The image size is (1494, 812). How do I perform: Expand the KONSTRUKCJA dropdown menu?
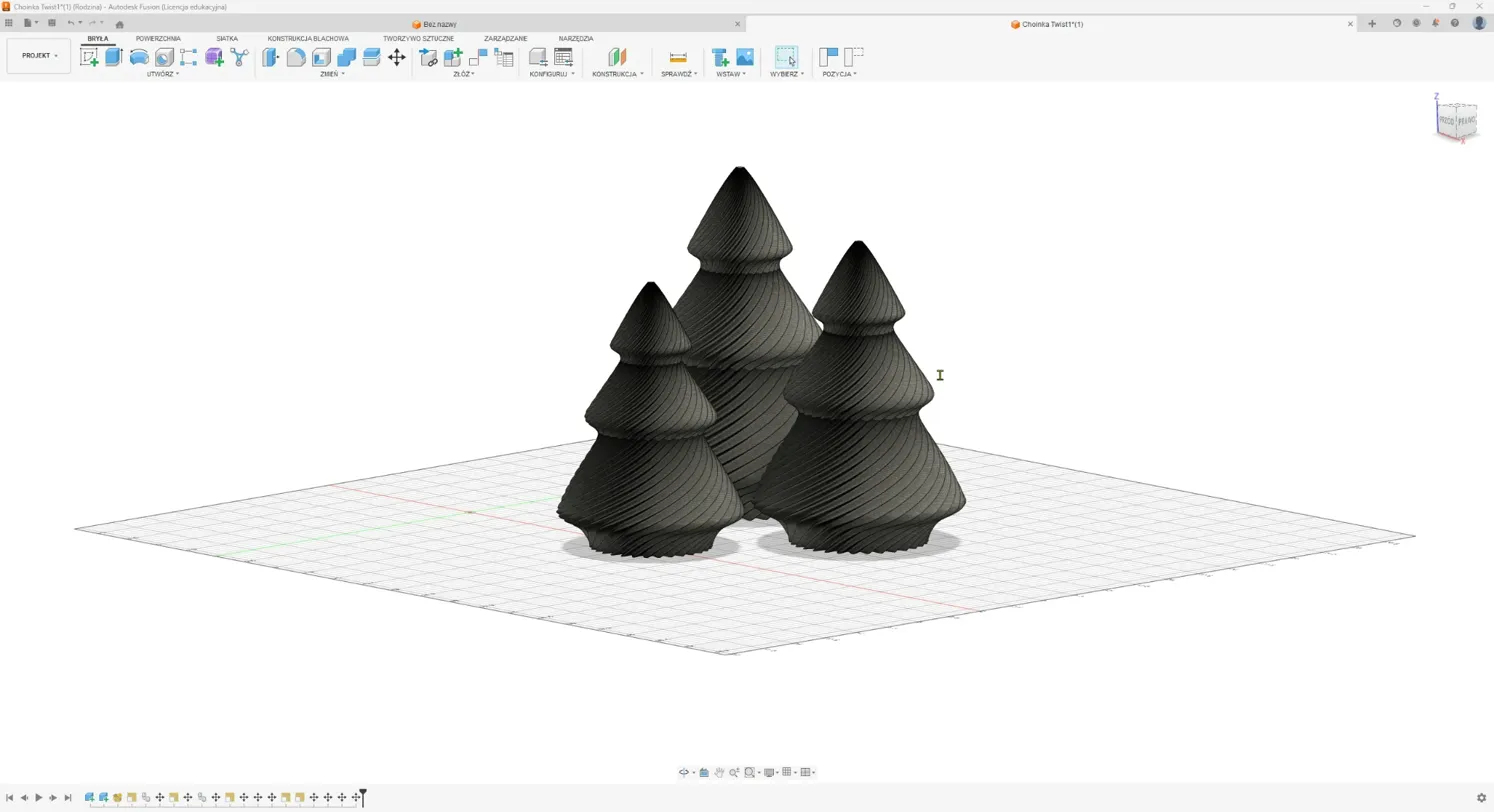click(x=617, y=74)
